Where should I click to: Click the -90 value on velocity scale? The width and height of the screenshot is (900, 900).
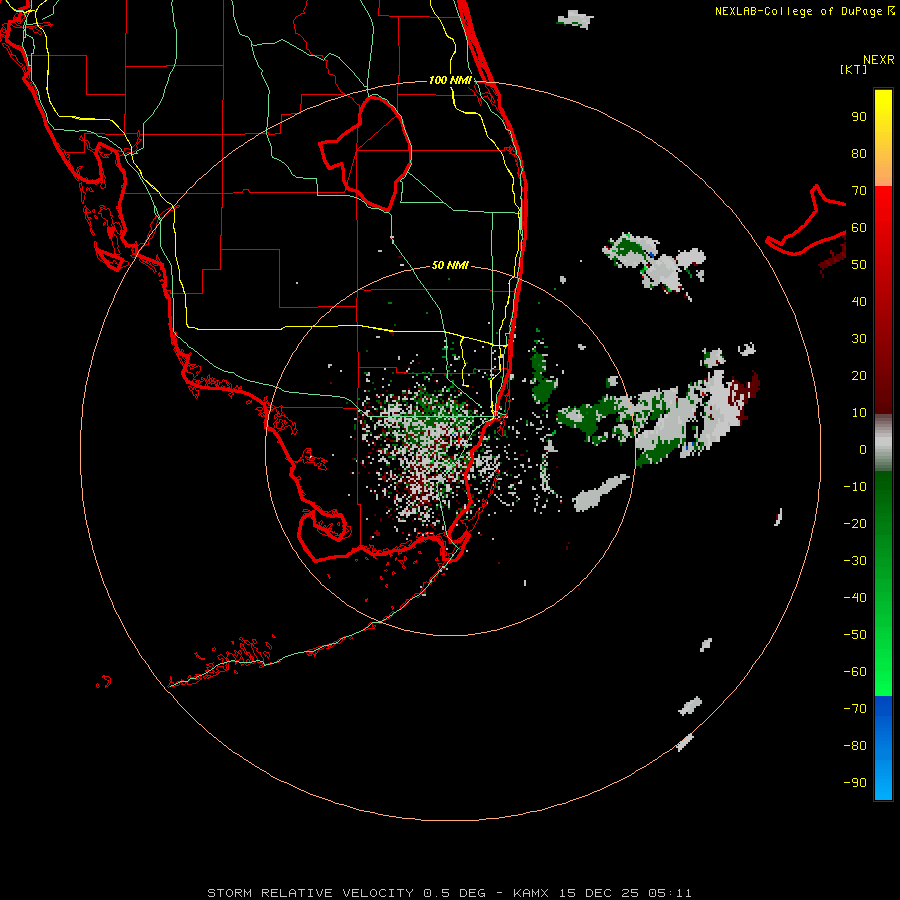tap(855, 783)
